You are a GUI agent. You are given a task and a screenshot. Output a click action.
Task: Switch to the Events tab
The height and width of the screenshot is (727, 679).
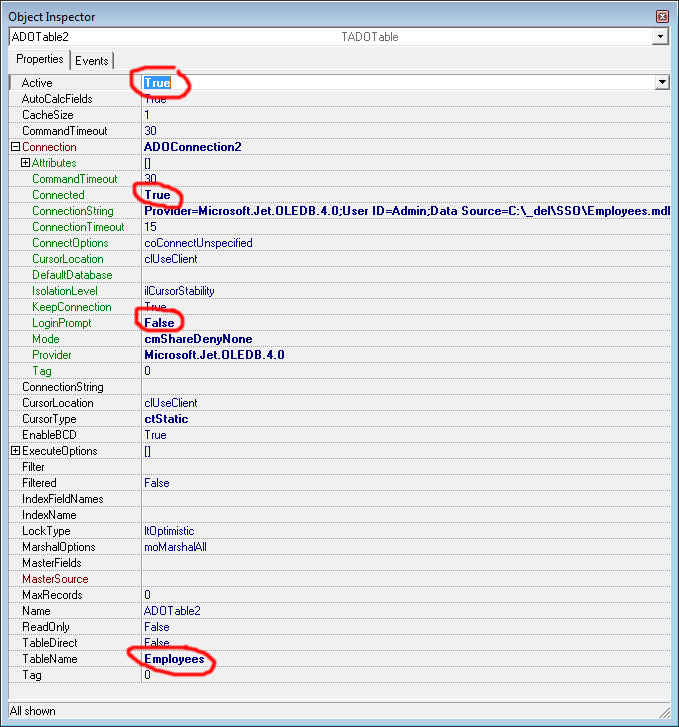click(x=92, y=60)
